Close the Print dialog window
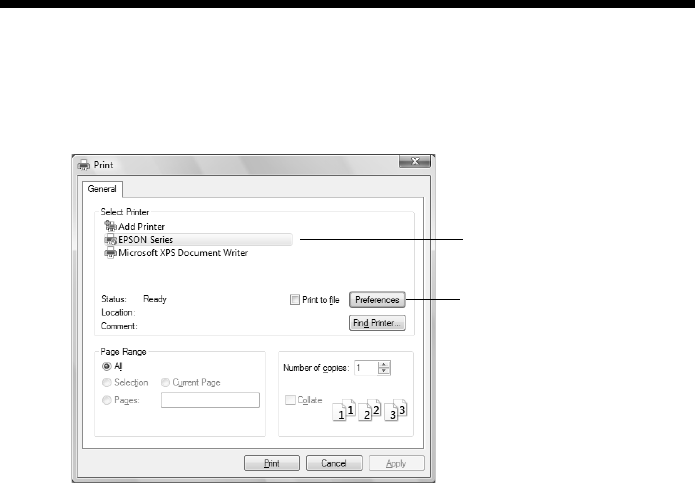Image resolution: width=695 pixels, height=483 pixels. point(415,161)
